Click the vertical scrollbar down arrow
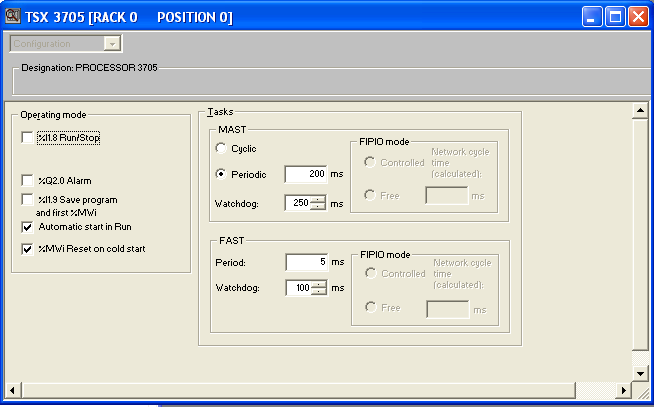Screen dimensions: 654x407 point(640,373)
